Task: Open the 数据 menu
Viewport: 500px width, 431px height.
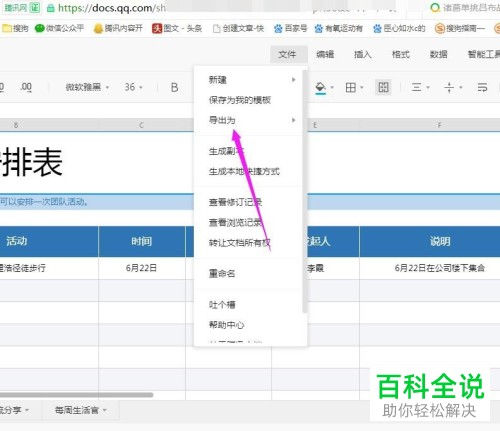Action: point(438,54)
